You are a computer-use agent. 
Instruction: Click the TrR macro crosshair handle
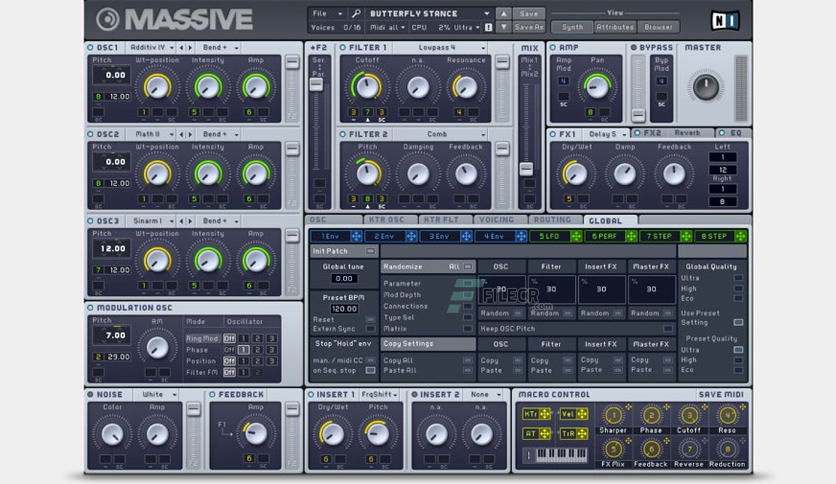(x=582, y=434)
